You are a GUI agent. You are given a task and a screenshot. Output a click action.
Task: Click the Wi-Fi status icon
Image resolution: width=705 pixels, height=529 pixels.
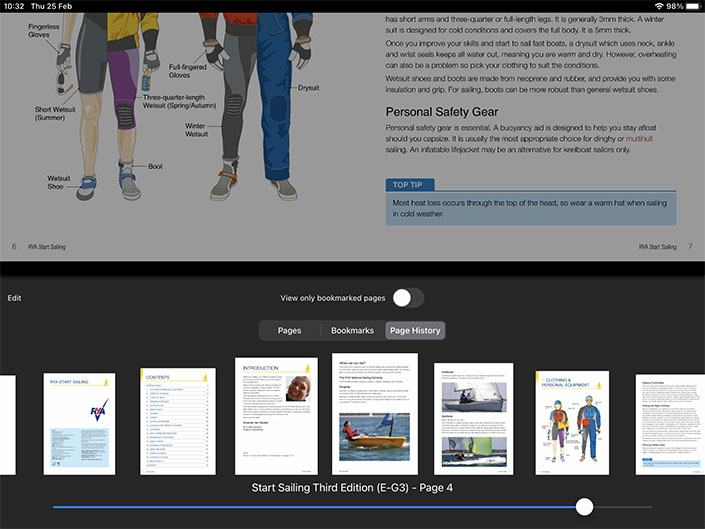pos(659,6)
